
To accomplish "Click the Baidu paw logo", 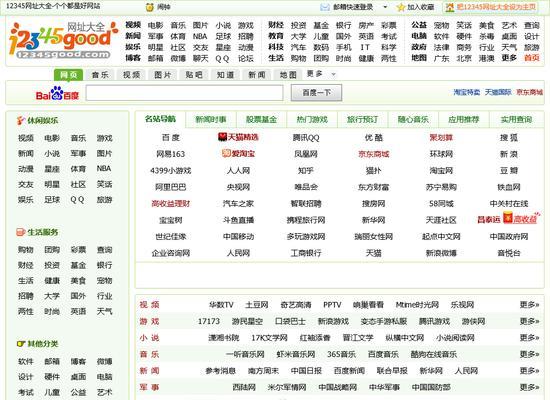I will pos(57,93).
